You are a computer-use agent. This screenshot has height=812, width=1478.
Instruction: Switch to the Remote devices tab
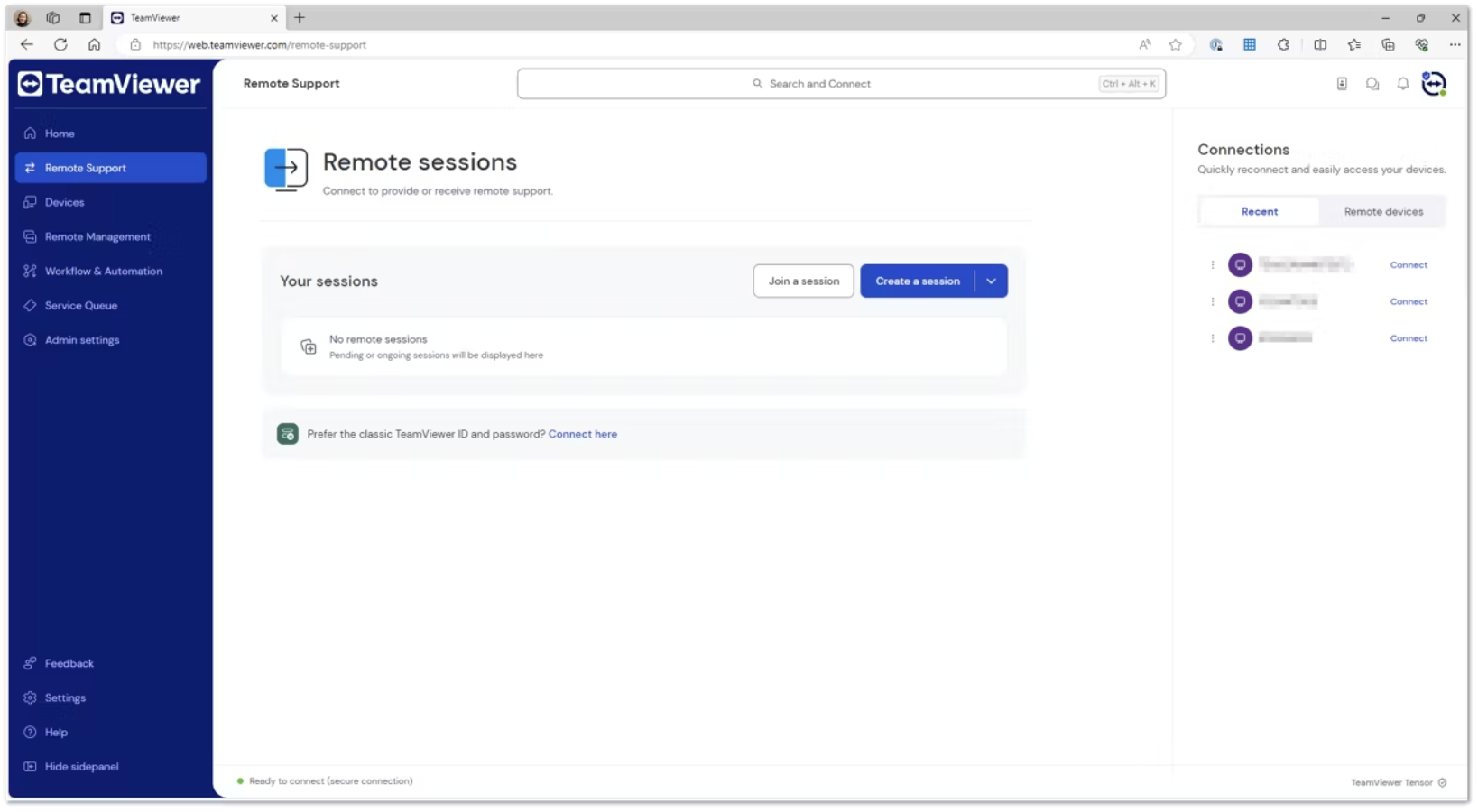coord(1382,212)
